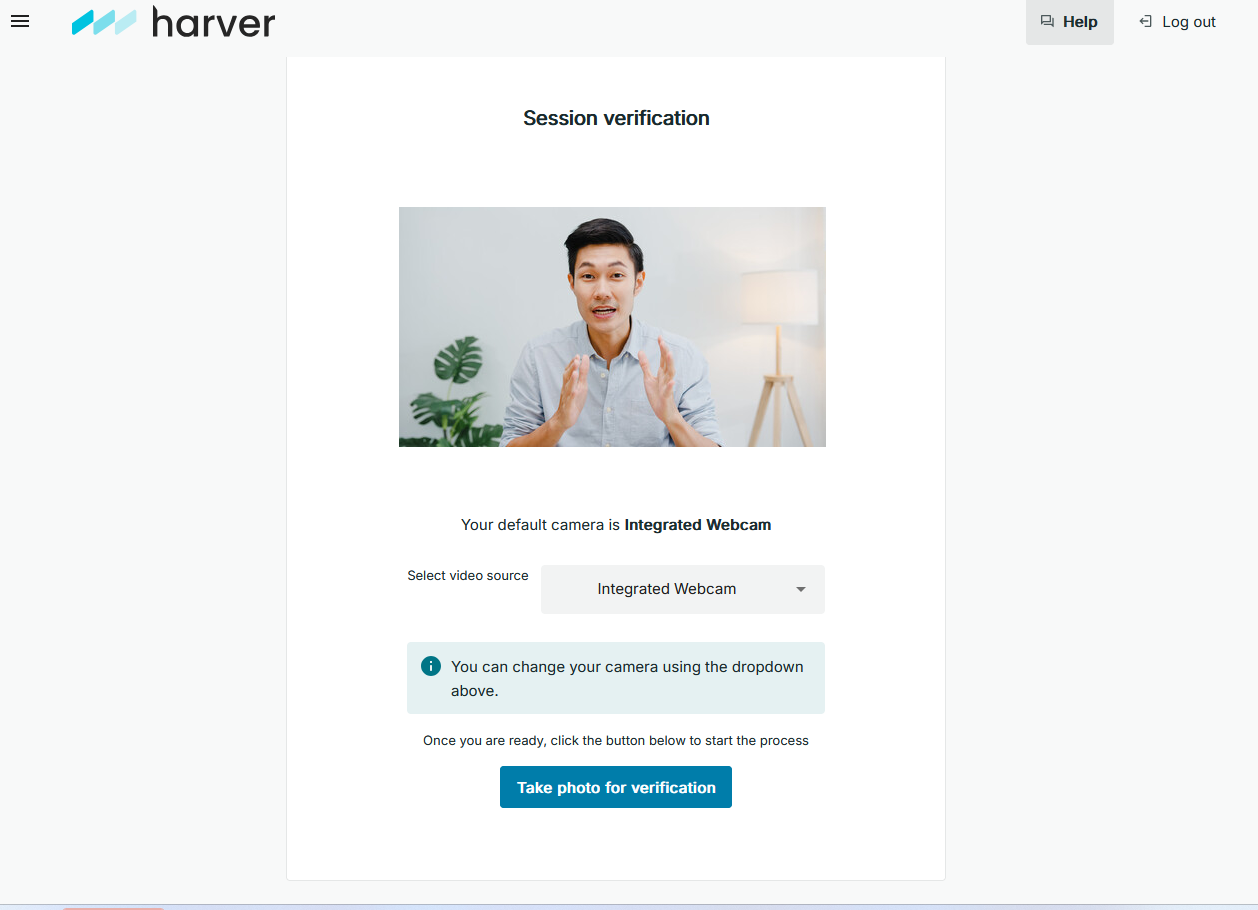The height and width of the screenshot is (910, 1258).
Task: Click the bold camera name above the dropdown
Action: coord(697,525)
